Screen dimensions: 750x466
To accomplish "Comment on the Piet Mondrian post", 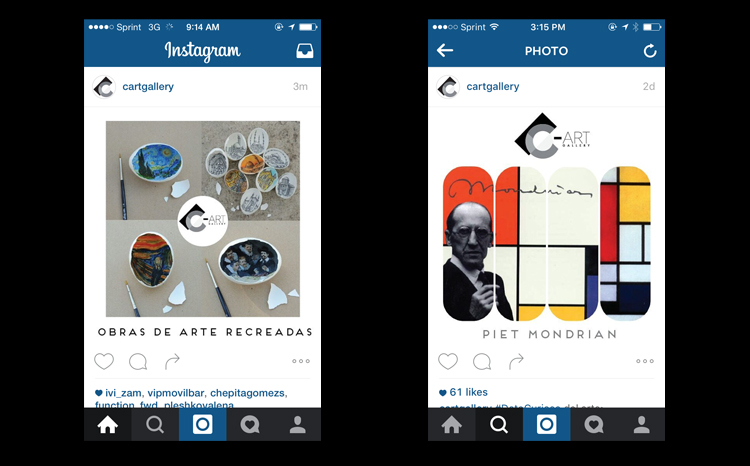I will coord(482,362).
